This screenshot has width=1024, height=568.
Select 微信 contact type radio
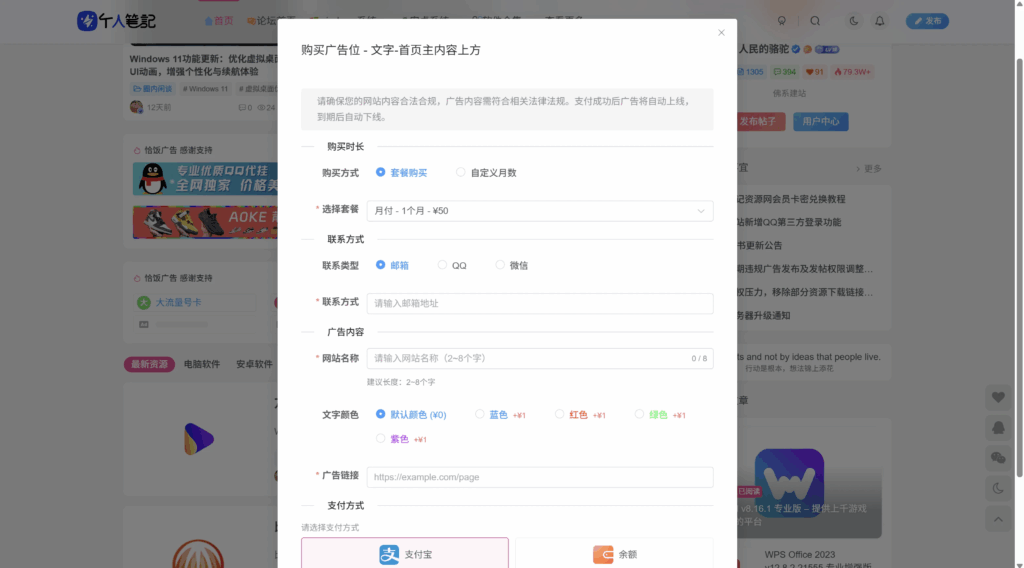coord(511,266)
